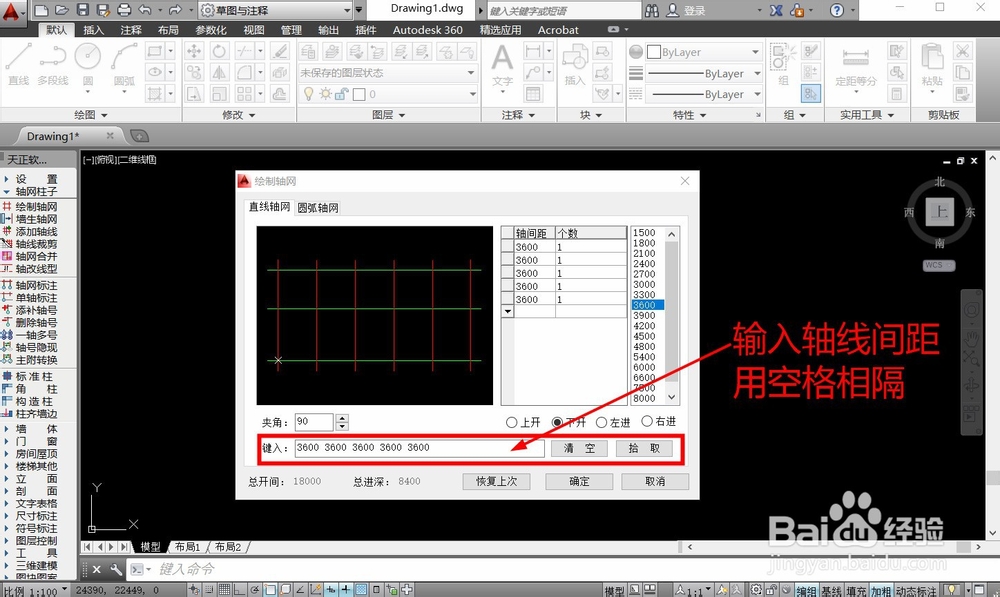Click the 取消 button

tap(655, 481)
